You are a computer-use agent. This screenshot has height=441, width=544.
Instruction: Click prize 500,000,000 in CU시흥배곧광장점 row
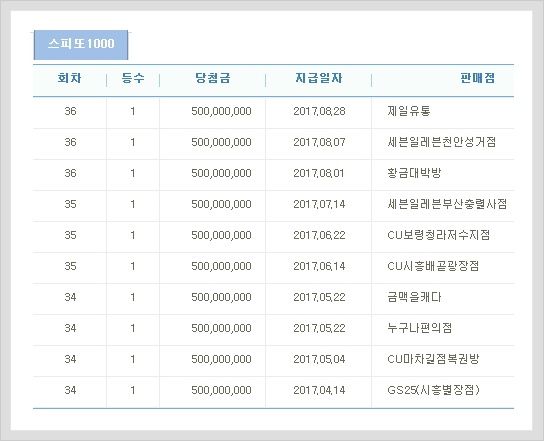click(221, 266)
